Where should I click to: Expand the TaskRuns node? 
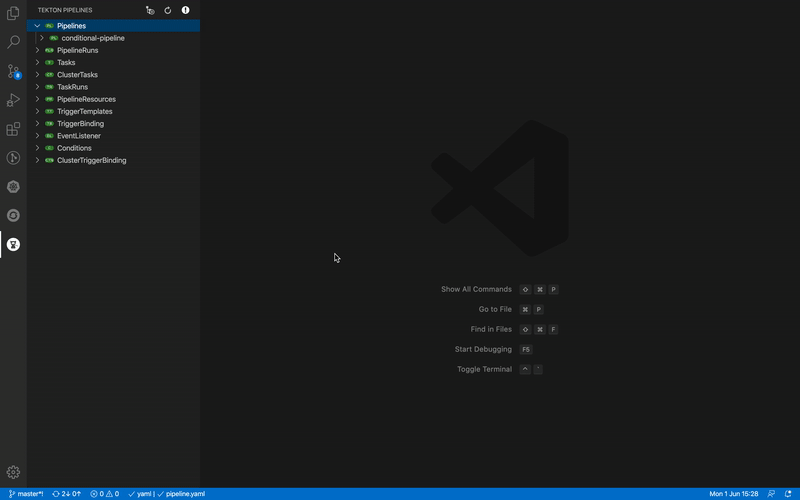37,87
